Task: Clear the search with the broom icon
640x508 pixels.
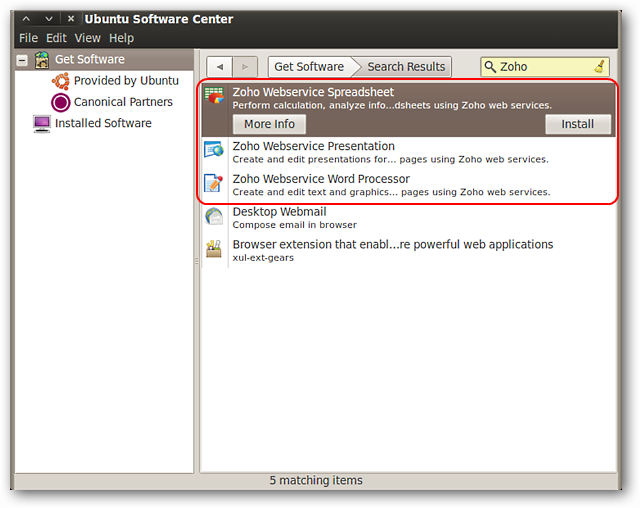Action: coord(600,67)
